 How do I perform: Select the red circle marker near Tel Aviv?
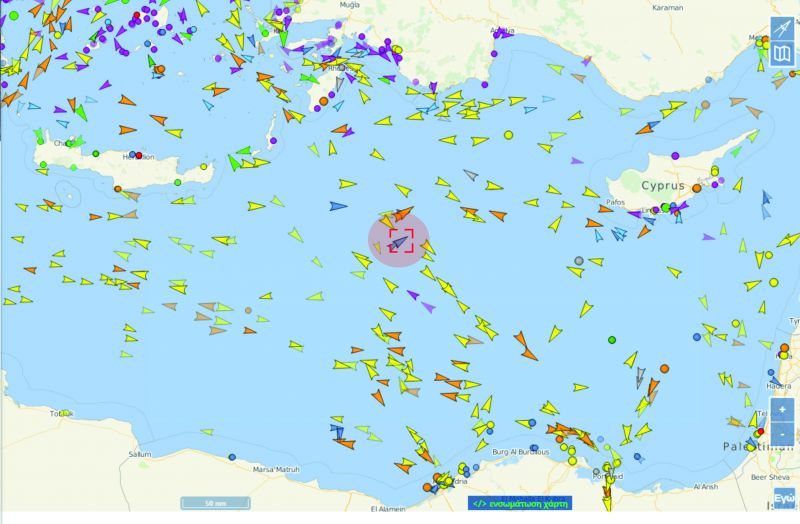point(760,432)
